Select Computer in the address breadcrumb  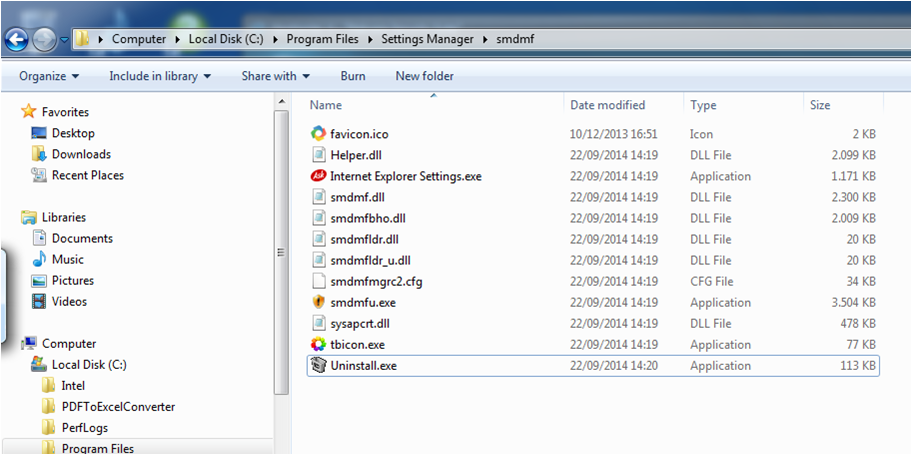(x=139, y=39)
